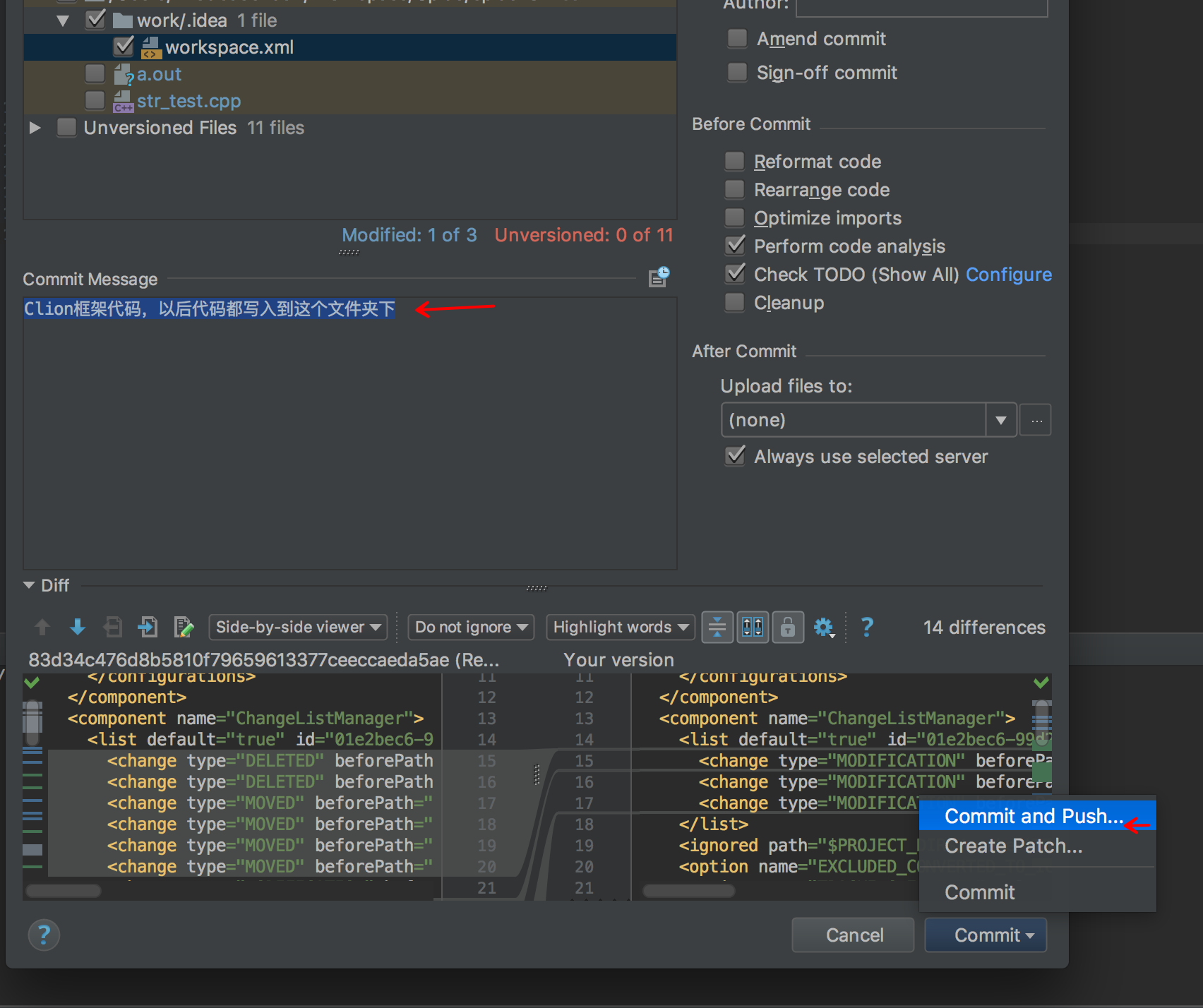This screenshot has width=1203, height=1008.
Task: Open commit message history icon
Action: pos(659,277)
